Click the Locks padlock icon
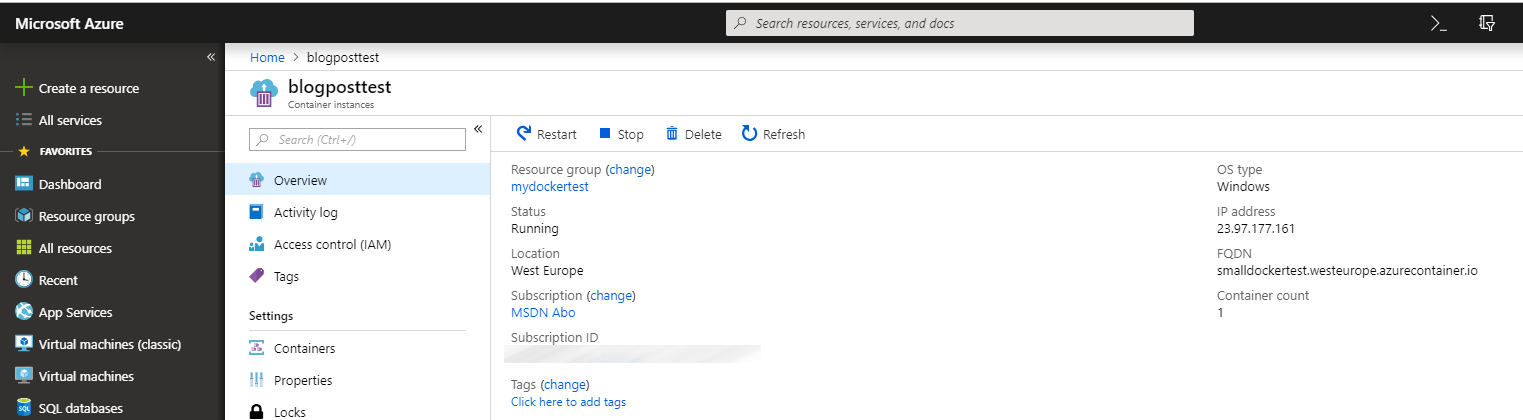Viewport: 1523px width, 420px height. tap(256, 412)
